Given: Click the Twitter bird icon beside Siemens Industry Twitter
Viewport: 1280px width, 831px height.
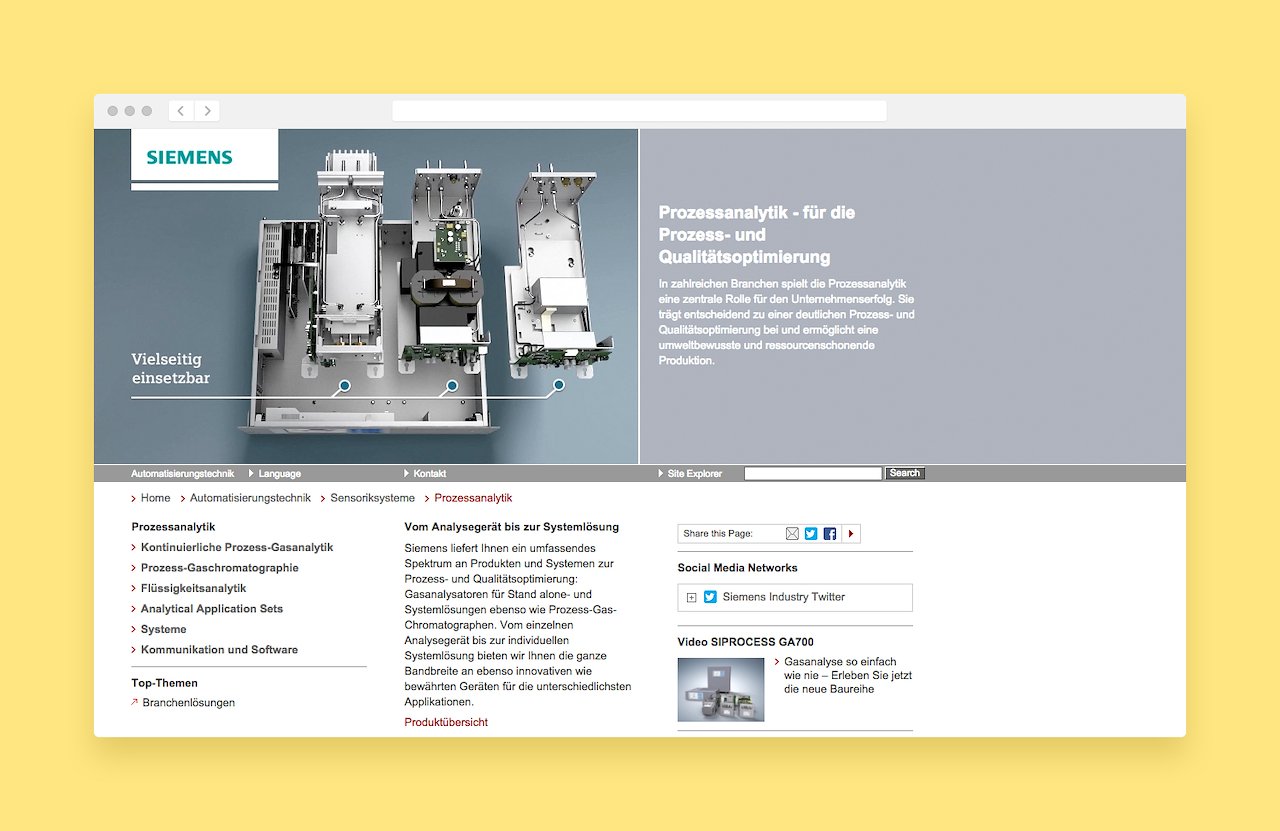Looking at the screenshot, I should click(x=710, y=597).
